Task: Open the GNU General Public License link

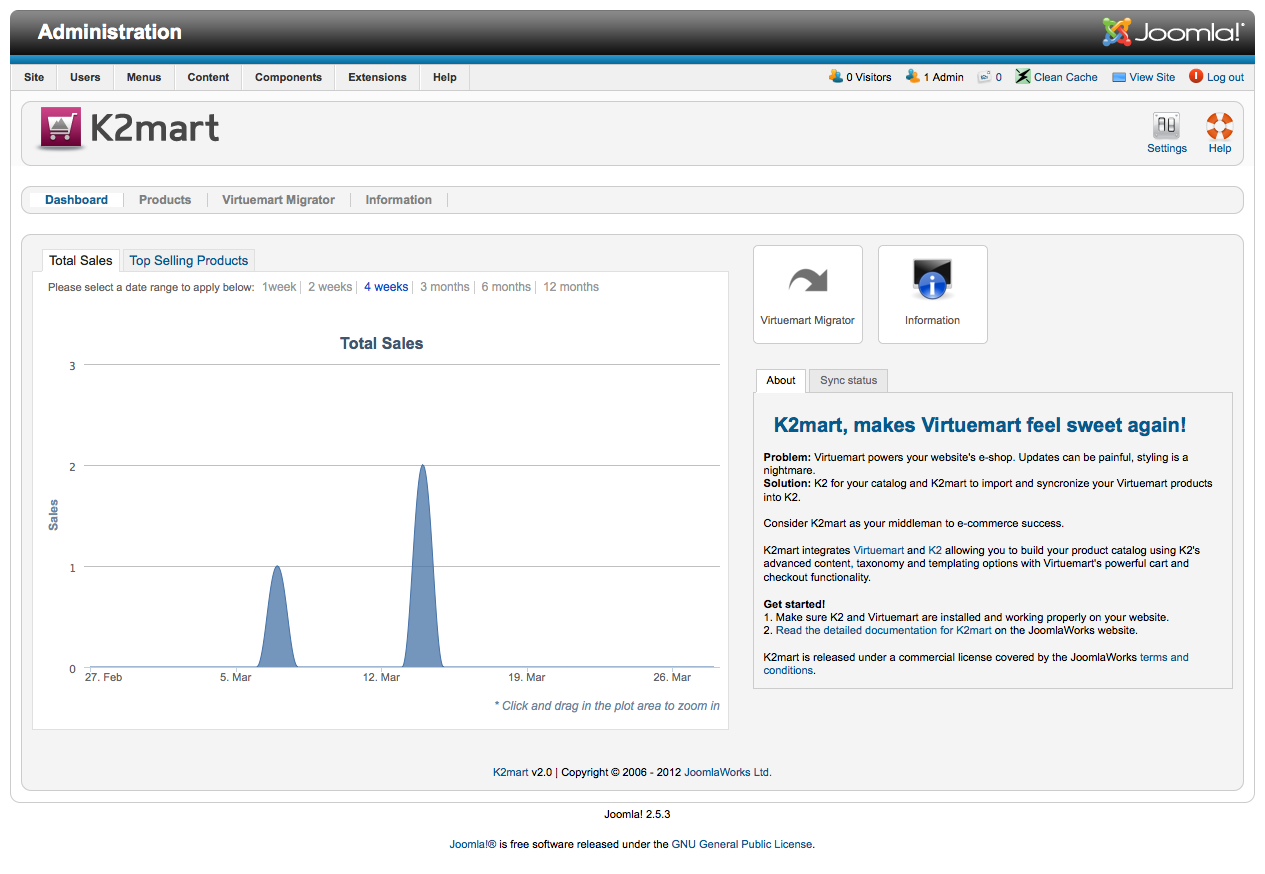Action: 742,844
